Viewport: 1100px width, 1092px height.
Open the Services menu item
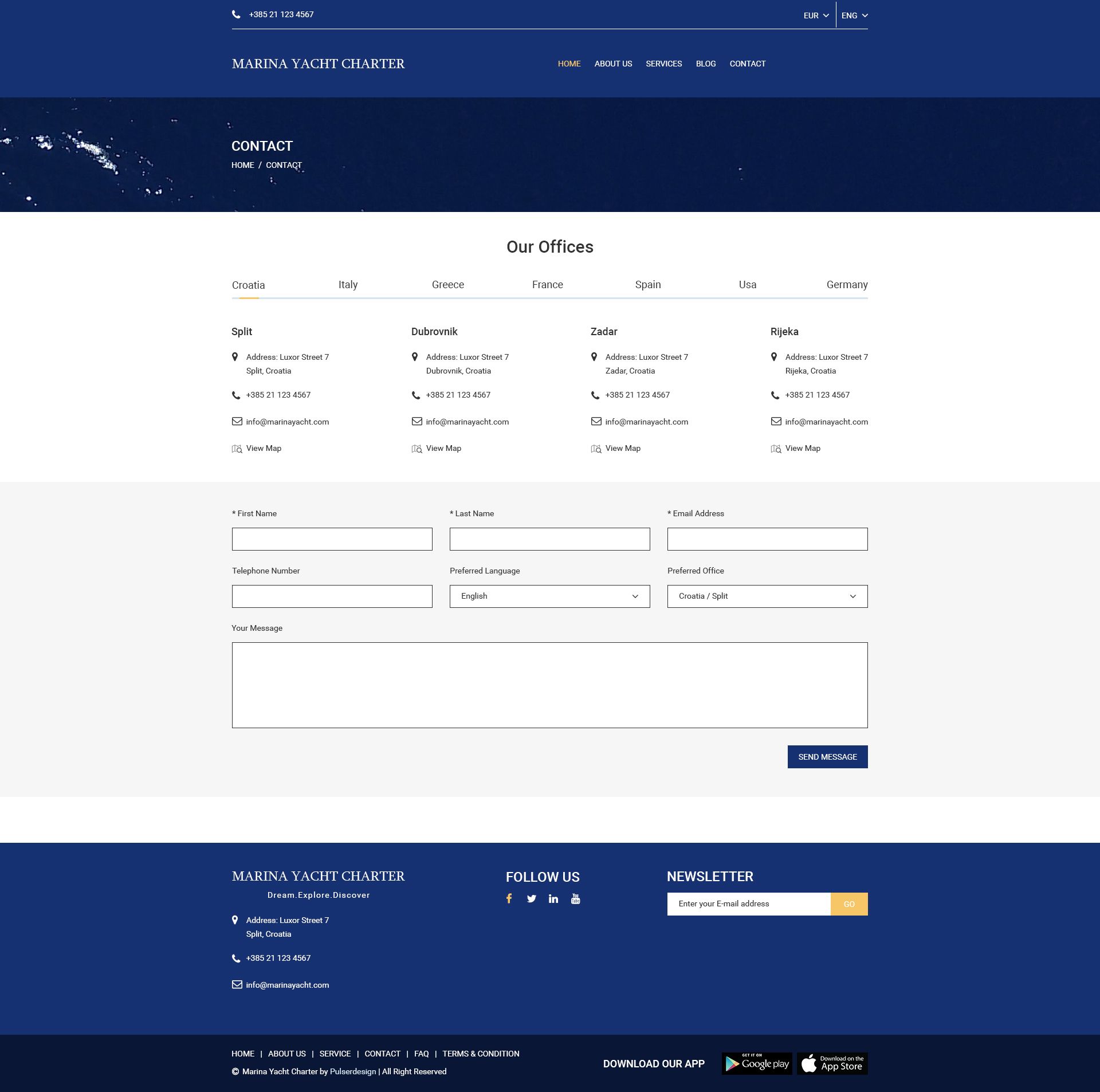coord(663,64)
